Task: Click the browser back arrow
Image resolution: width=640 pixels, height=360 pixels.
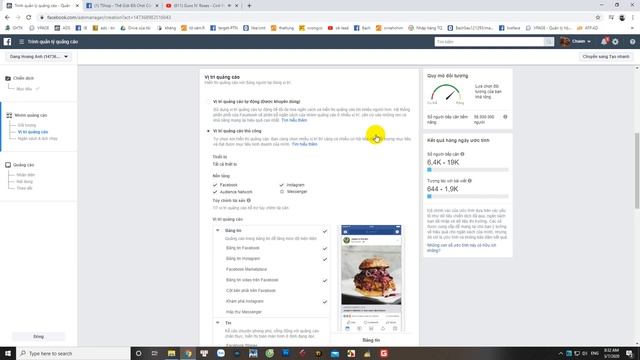Action: (x=7, y=18)
